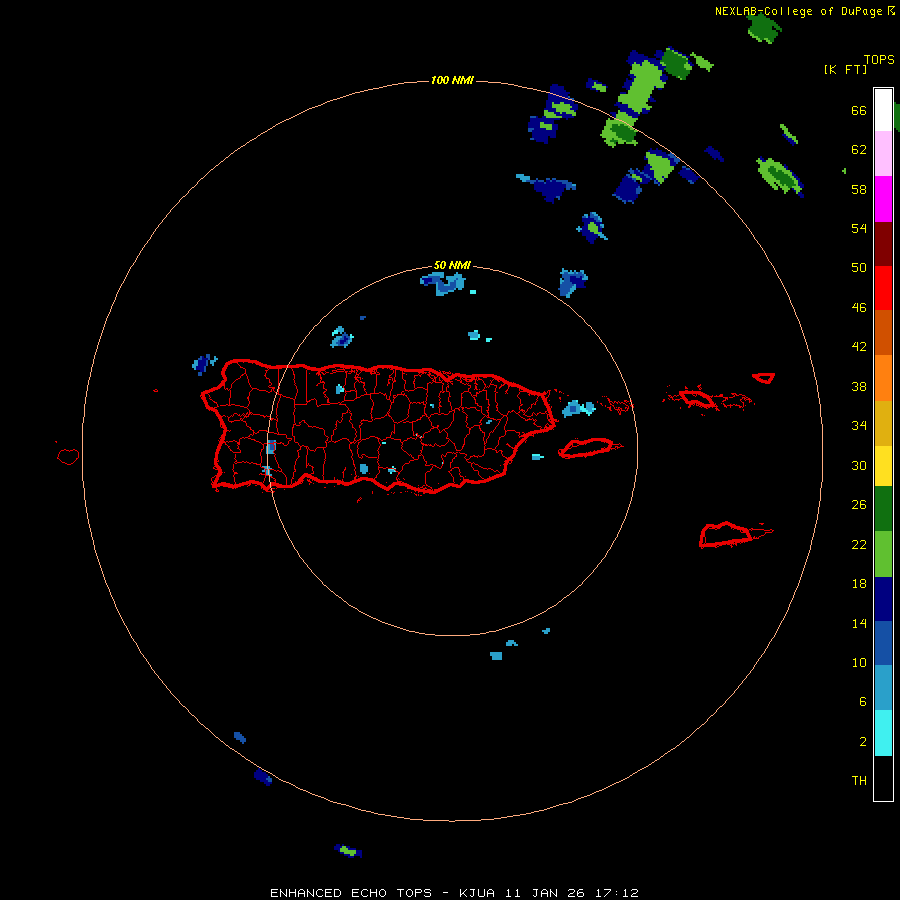This screenshot has height=900, width=900.
Task: Pick the magenta 58 legend swatch
Action: tap(883, 199)
